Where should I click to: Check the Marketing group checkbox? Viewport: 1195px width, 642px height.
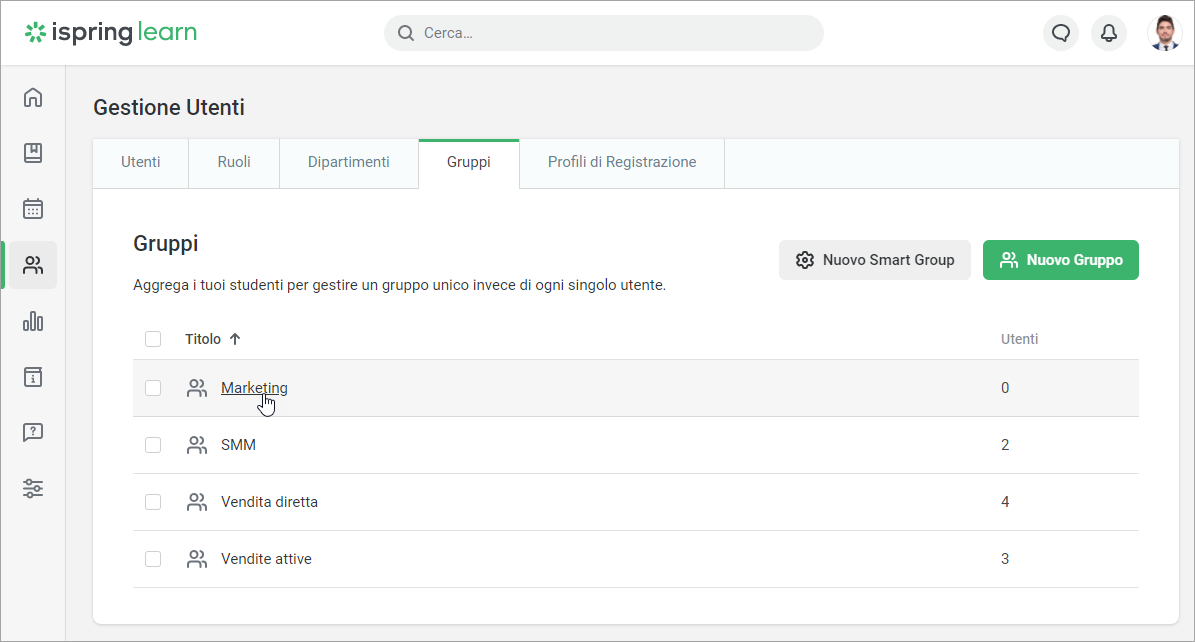pos(153,388)
